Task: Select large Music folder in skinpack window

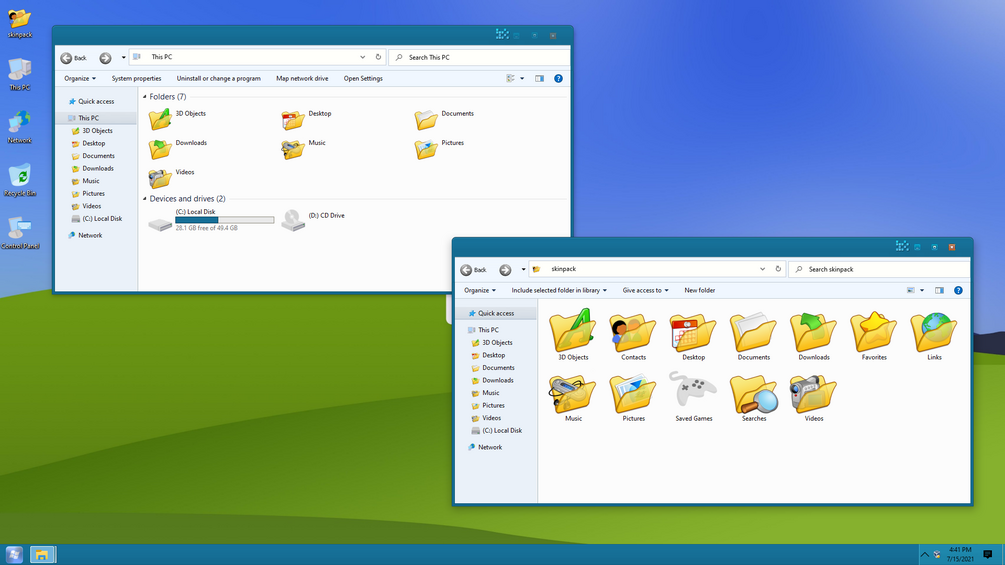Action: [x=573, y=396]
